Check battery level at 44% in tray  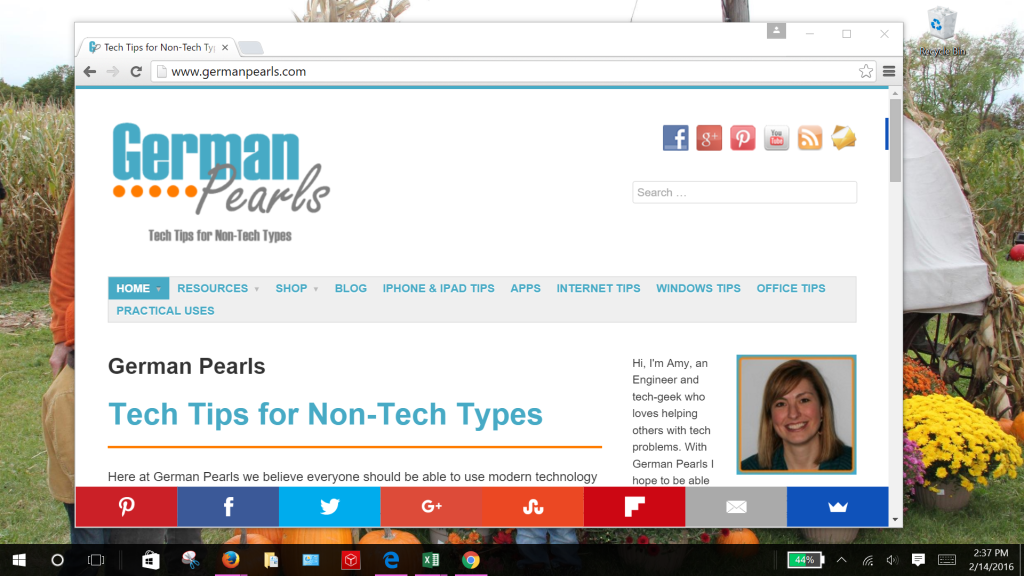coord(803,560)
